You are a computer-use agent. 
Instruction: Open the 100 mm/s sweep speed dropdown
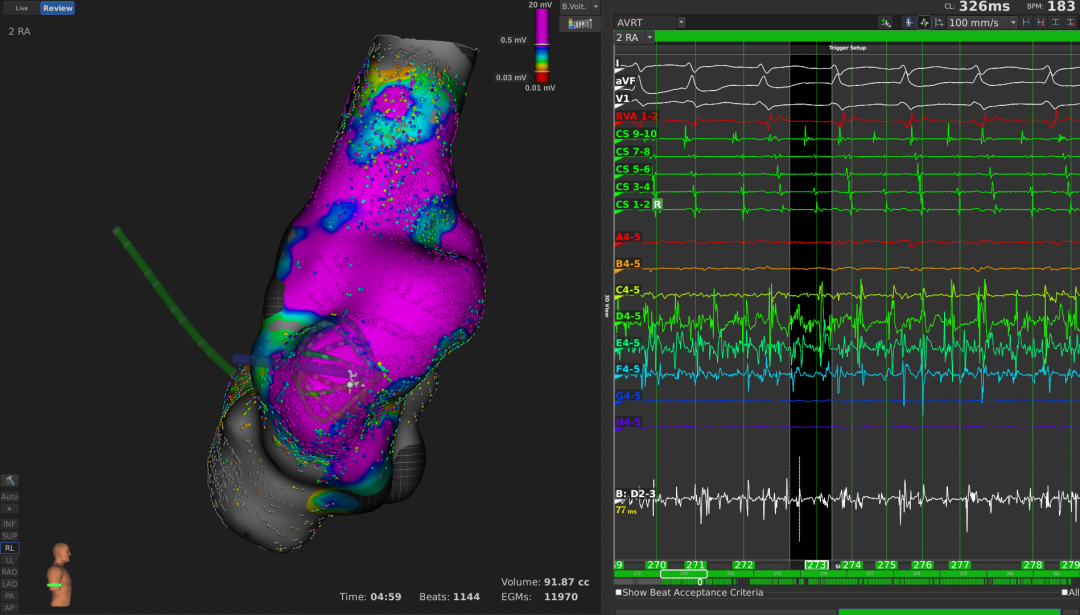[1012, 22]
